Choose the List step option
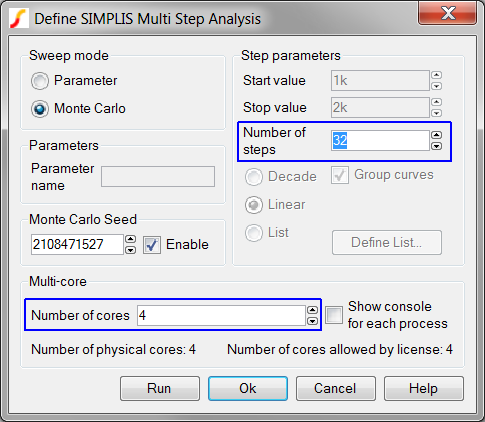This screenshot has height=422, width=485. [x=254, y=233]
